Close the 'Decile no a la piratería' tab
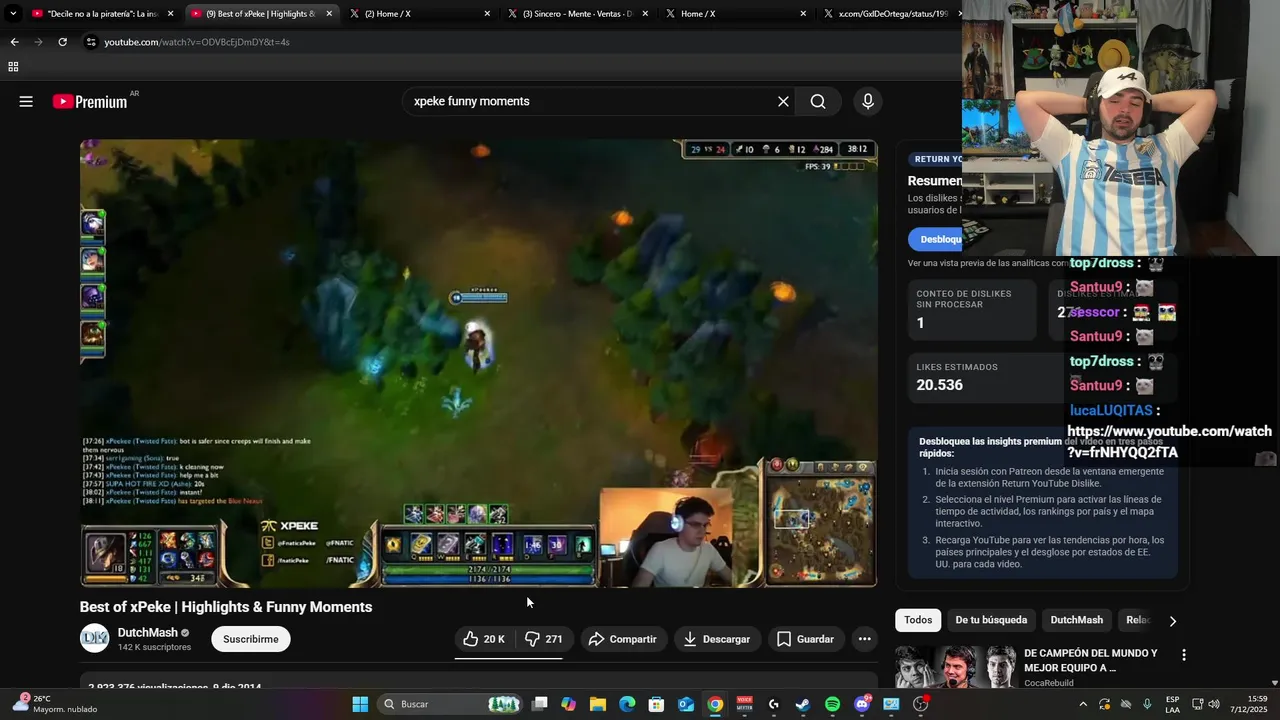Image resolution: width=1280 pixels, height=720 pixels. click(171, 14)
